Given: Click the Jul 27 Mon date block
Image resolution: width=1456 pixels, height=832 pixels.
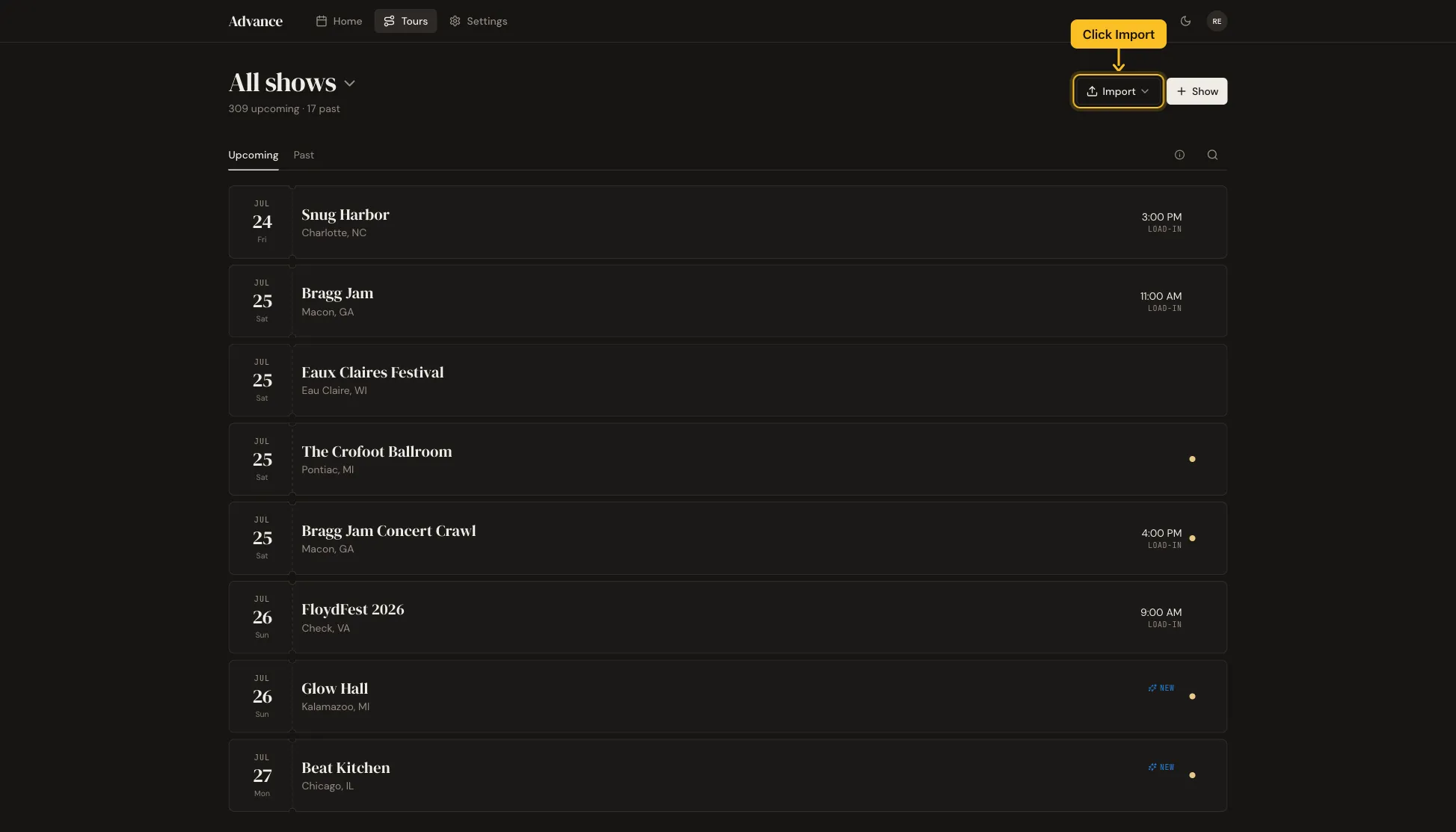Looking at the screenshot, I should 262,776.
